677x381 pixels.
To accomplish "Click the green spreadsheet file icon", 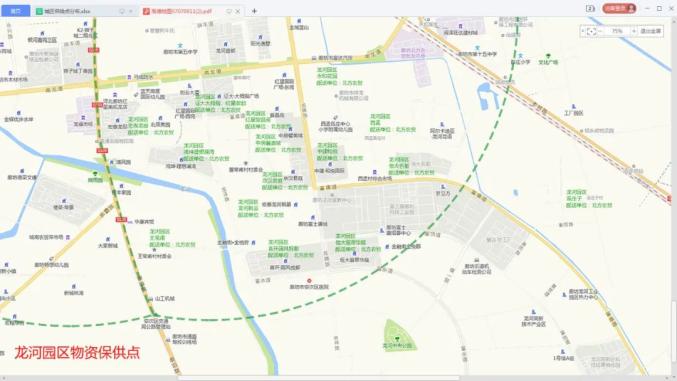I will point(39,11).
